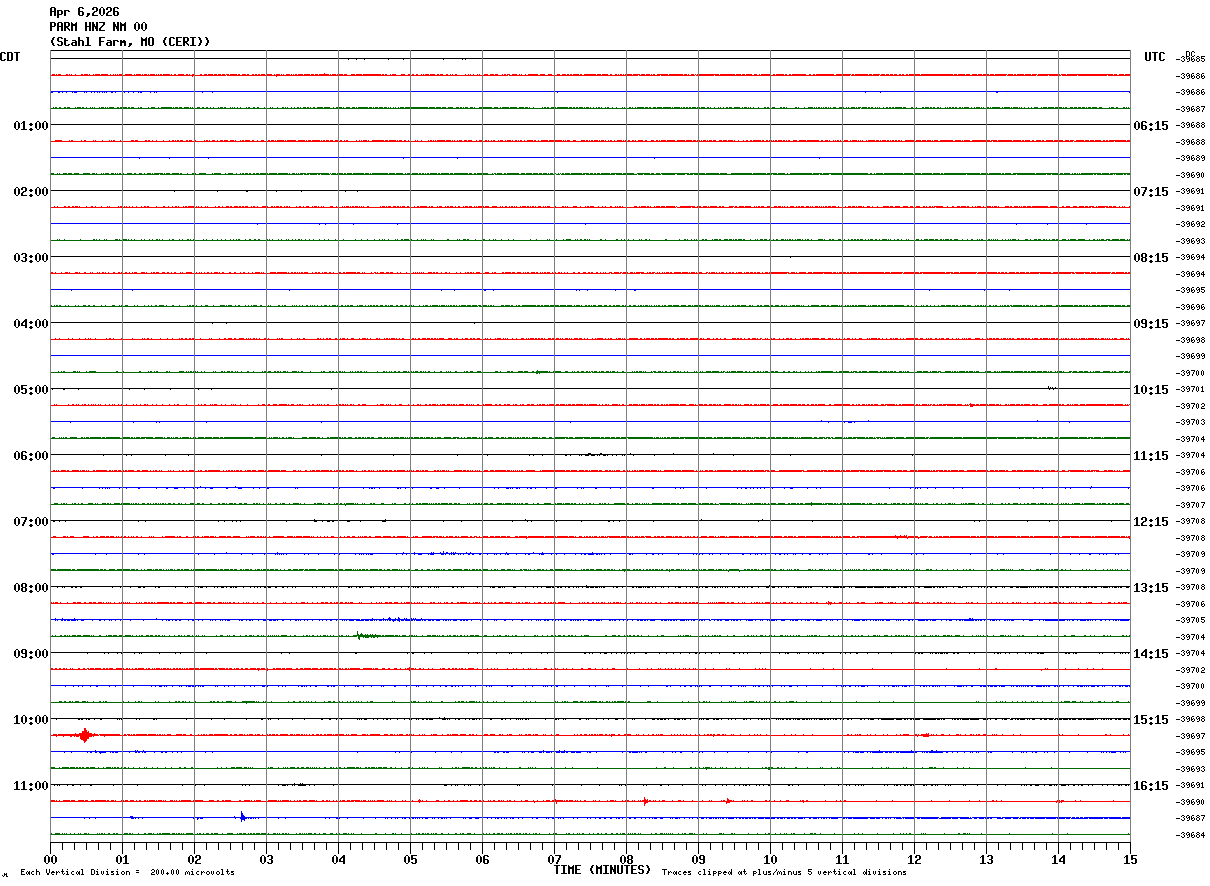Select the 11:00 CDT row label
1210x886 pixels.
coord(31,785)
